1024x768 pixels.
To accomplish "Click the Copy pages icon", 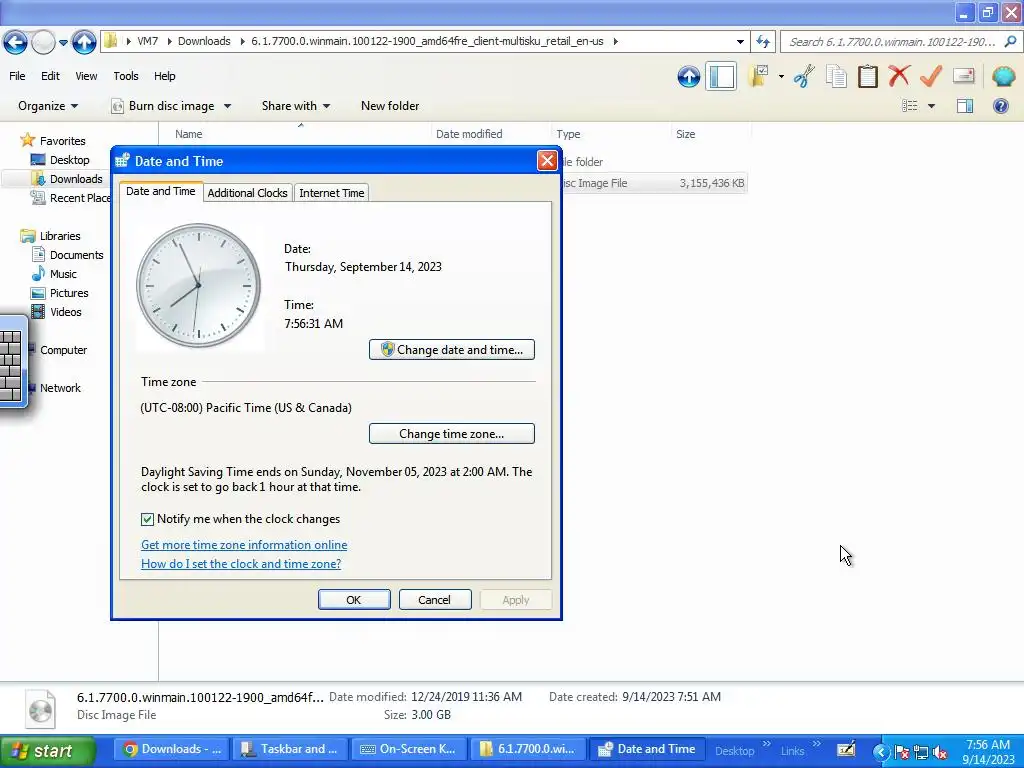I will pyautogui.click(x=836, y=76).
